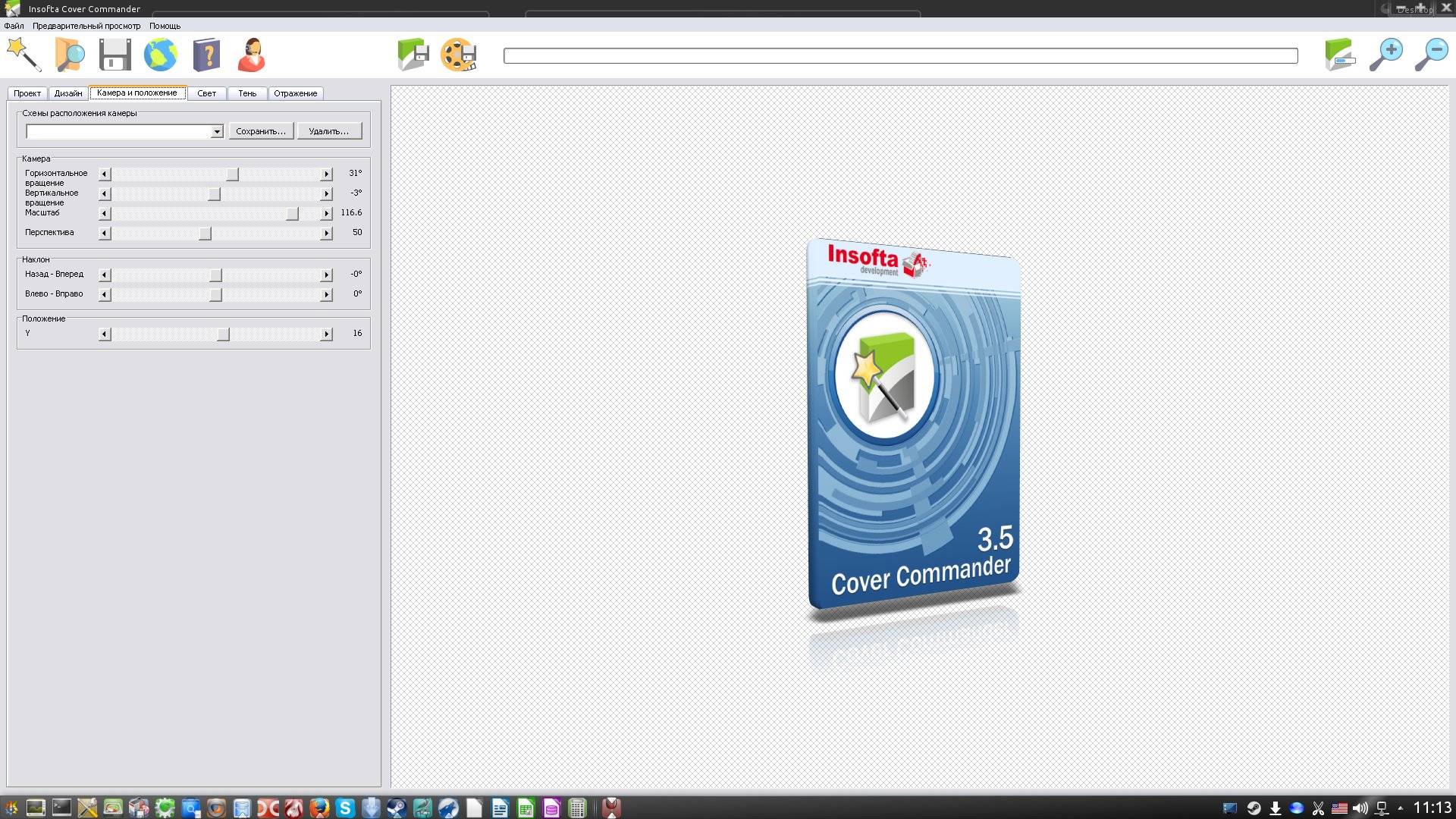Click the green cover image icon beside zoom
1456x819 pixels.
tap(1340, 55)
